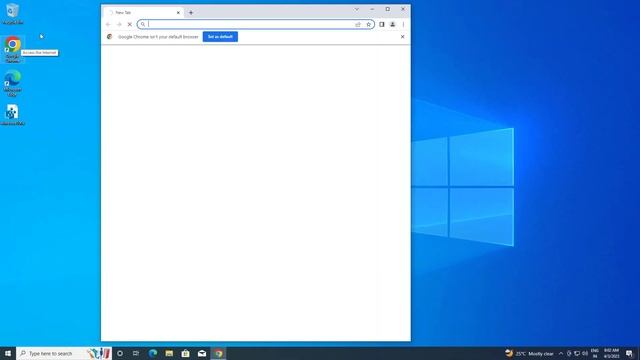Open File Explorer from the taskbar
The height and width of the screenshot is (360, 640).
[x=169, y=353]
